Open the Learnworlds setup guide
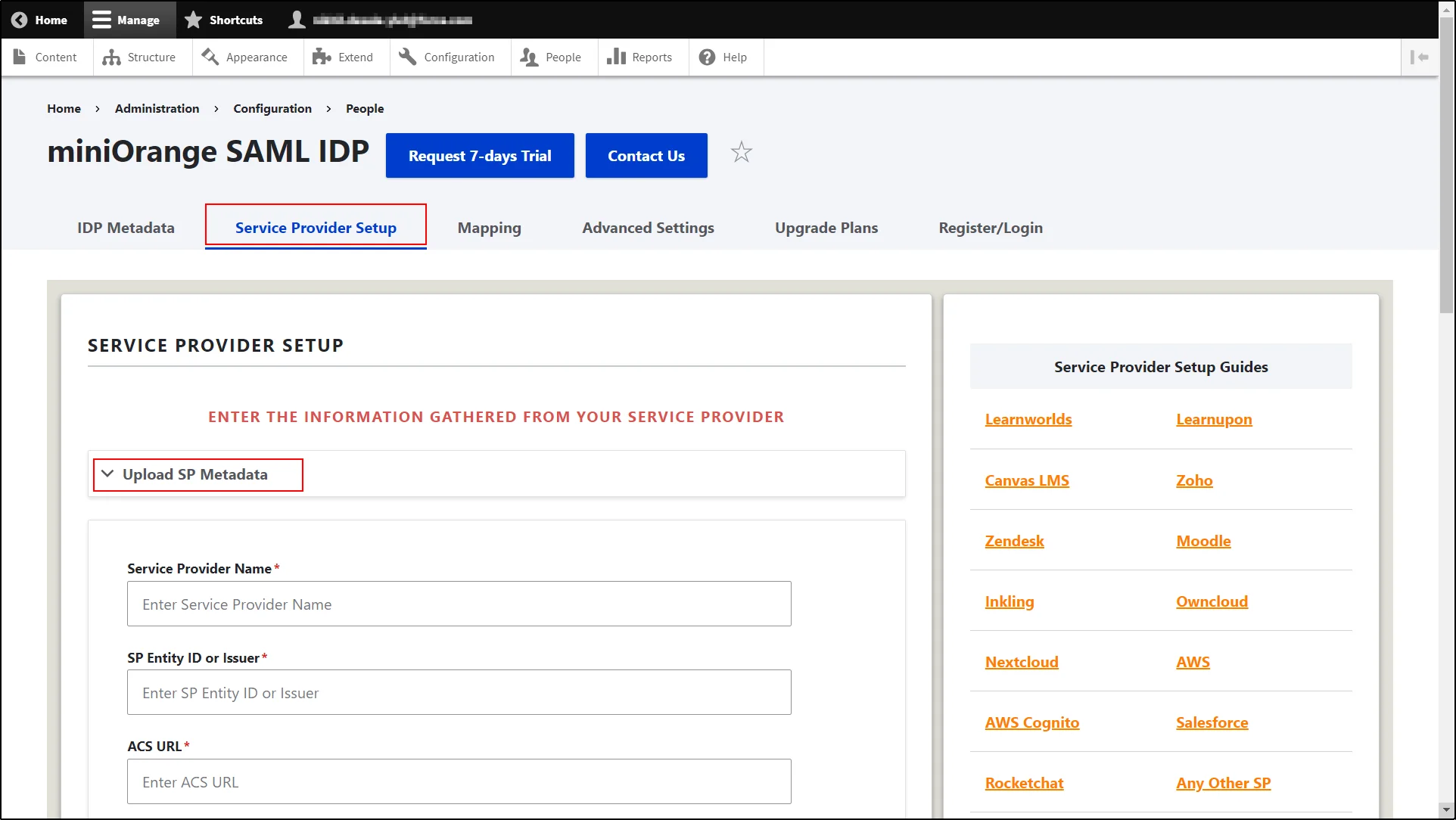The image size is (1456, 820). [x=1028, y=419]
